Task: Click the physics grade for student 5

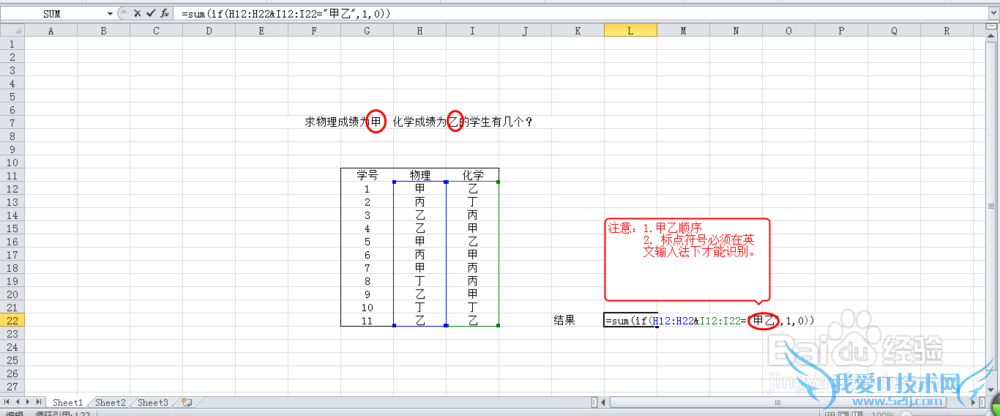Action: point(420,241)
